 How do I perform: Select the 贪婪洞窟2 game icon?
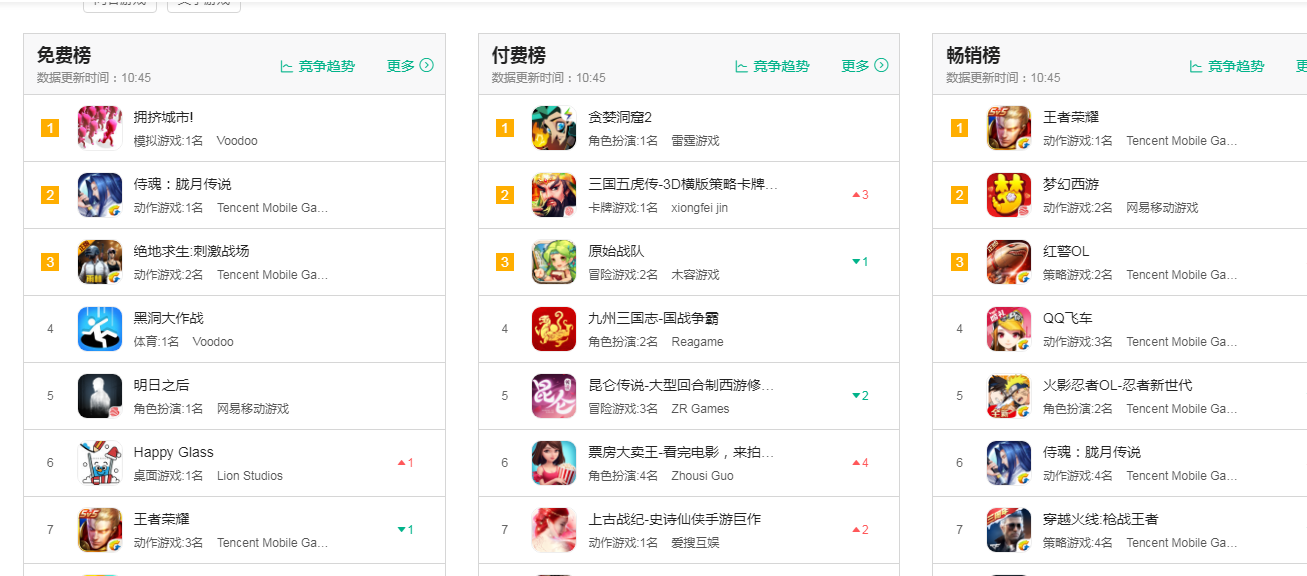click(554, 128)
